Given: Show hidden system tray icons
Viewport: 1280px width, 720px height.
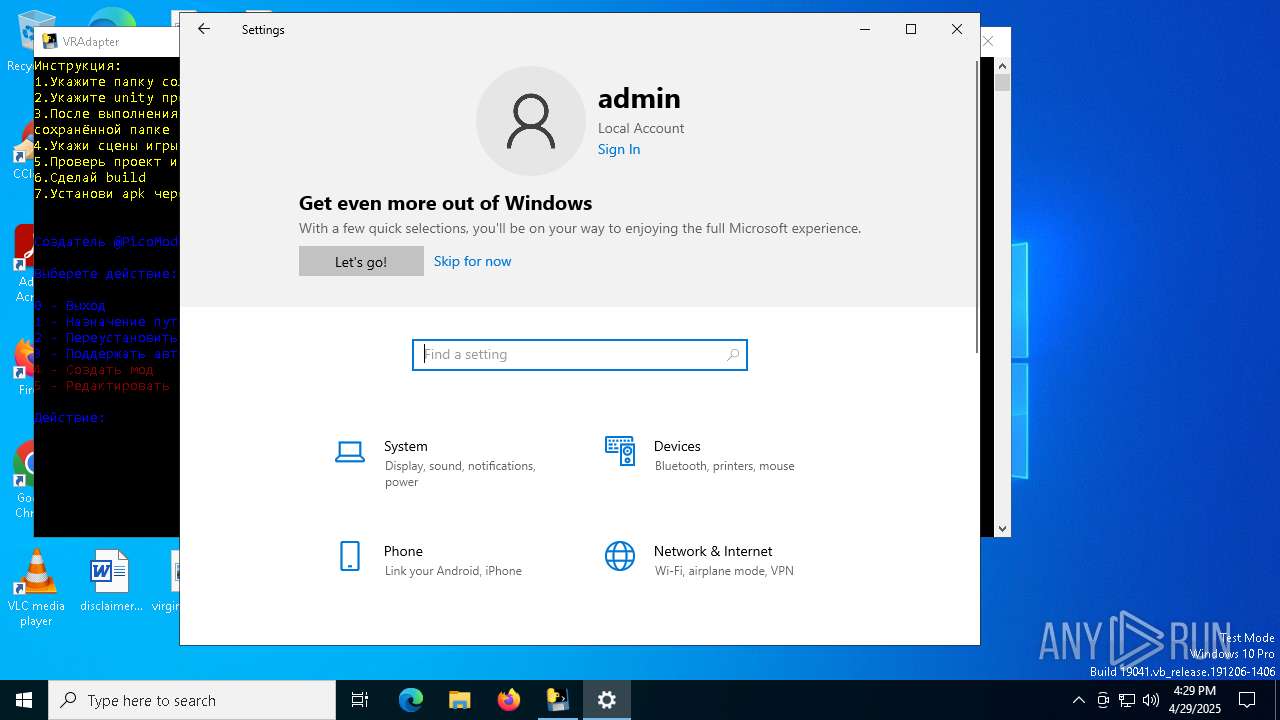Looking at the screenshot, I should (x=1078, y=700).
